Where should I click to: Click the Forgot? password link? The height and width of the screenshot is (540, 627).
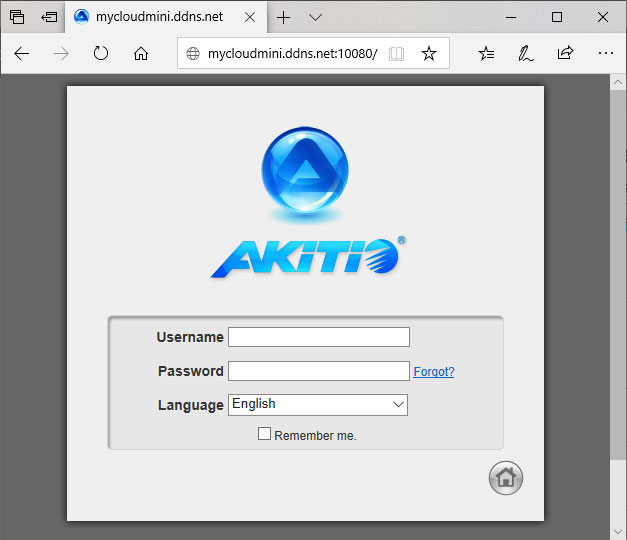click(434, 372)
